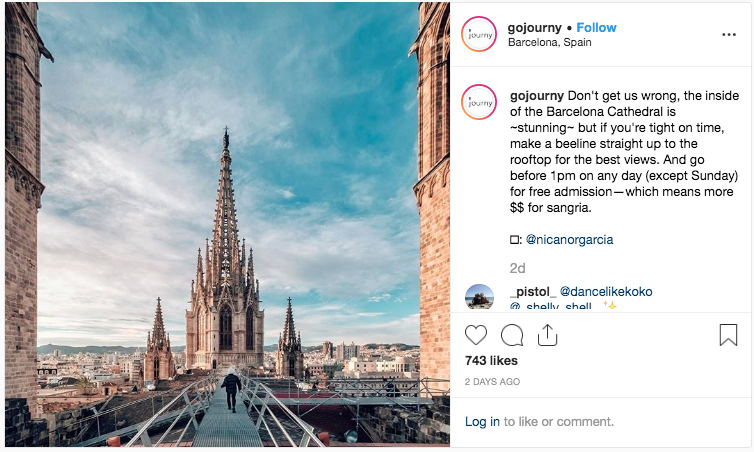Open the @dancelikekoko mention

[606, 291]
